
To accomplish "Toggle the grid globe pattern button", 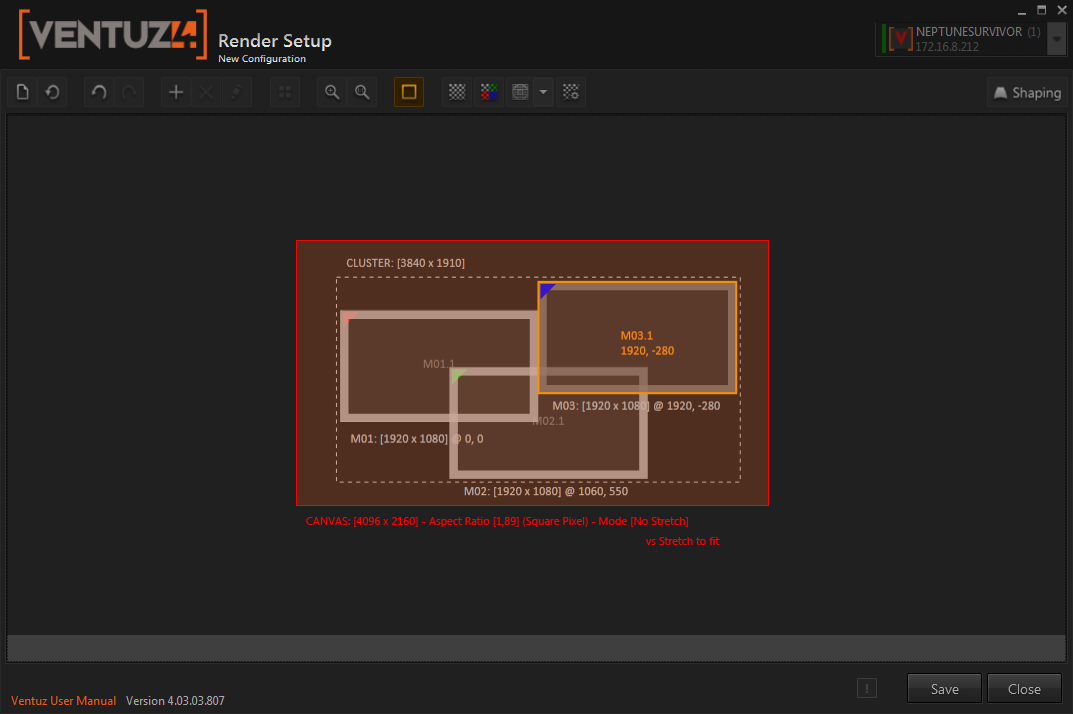I will (520, 93).
